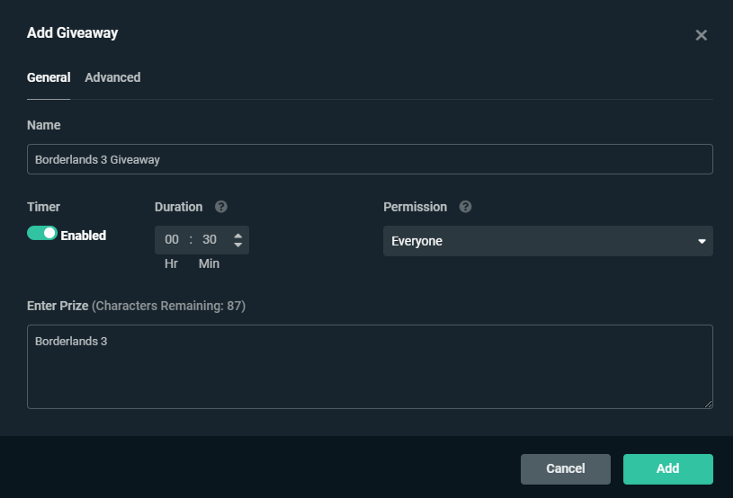Click the green Add button

click(667, 468)
